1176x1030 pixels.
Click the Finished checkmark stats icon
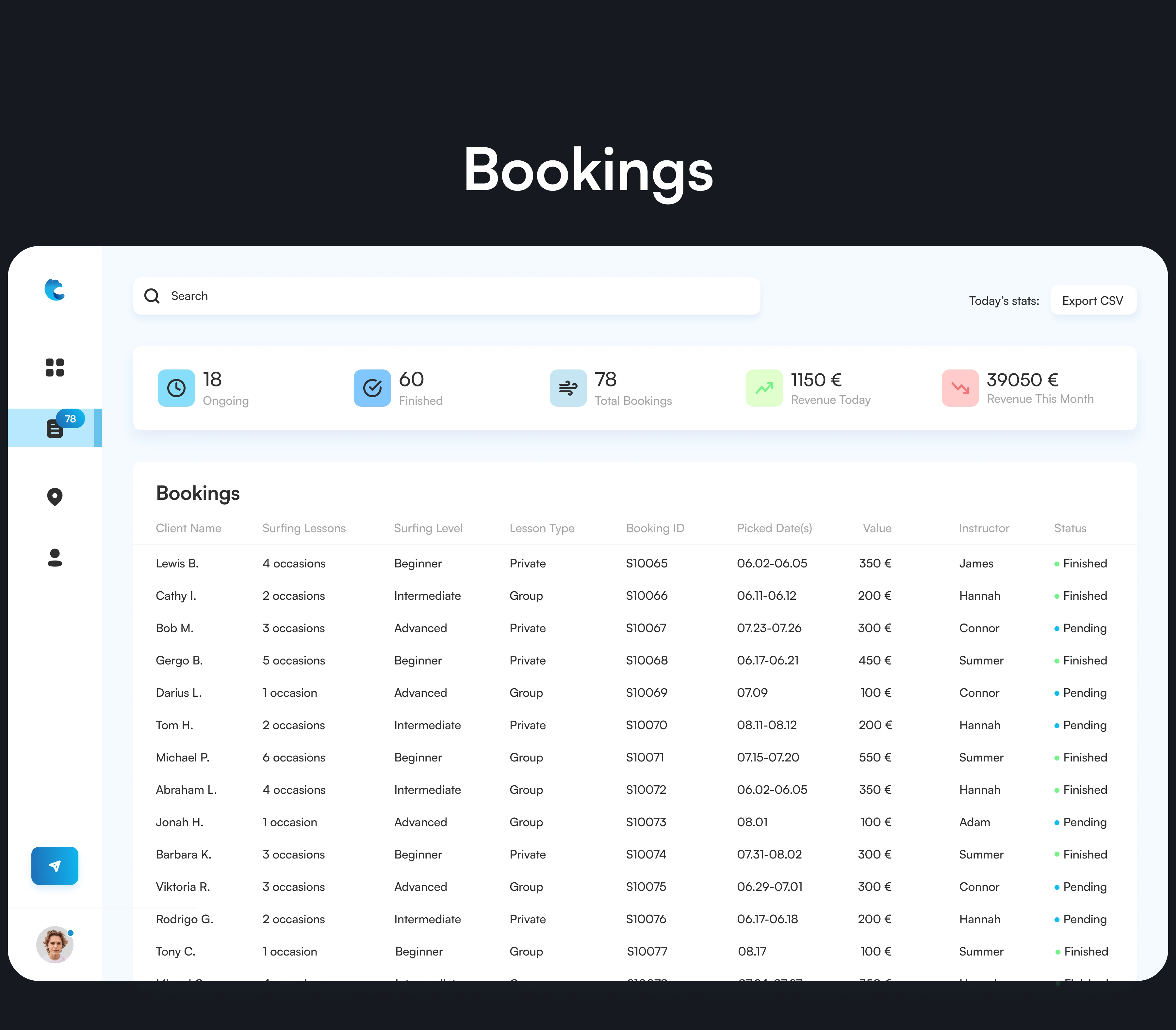(372, 388)
